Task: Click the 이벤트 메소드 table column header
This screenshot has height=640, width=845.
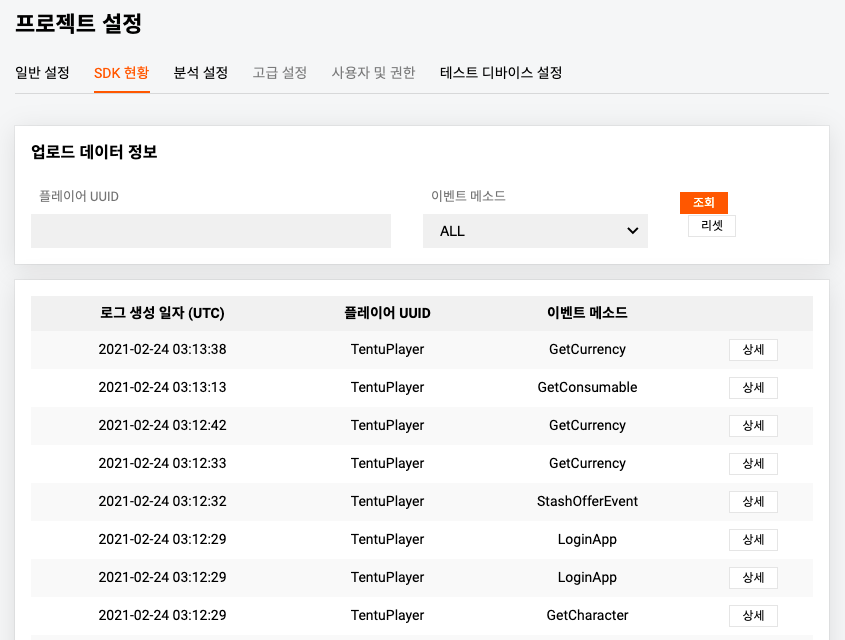Action: (x=587, y=313)
